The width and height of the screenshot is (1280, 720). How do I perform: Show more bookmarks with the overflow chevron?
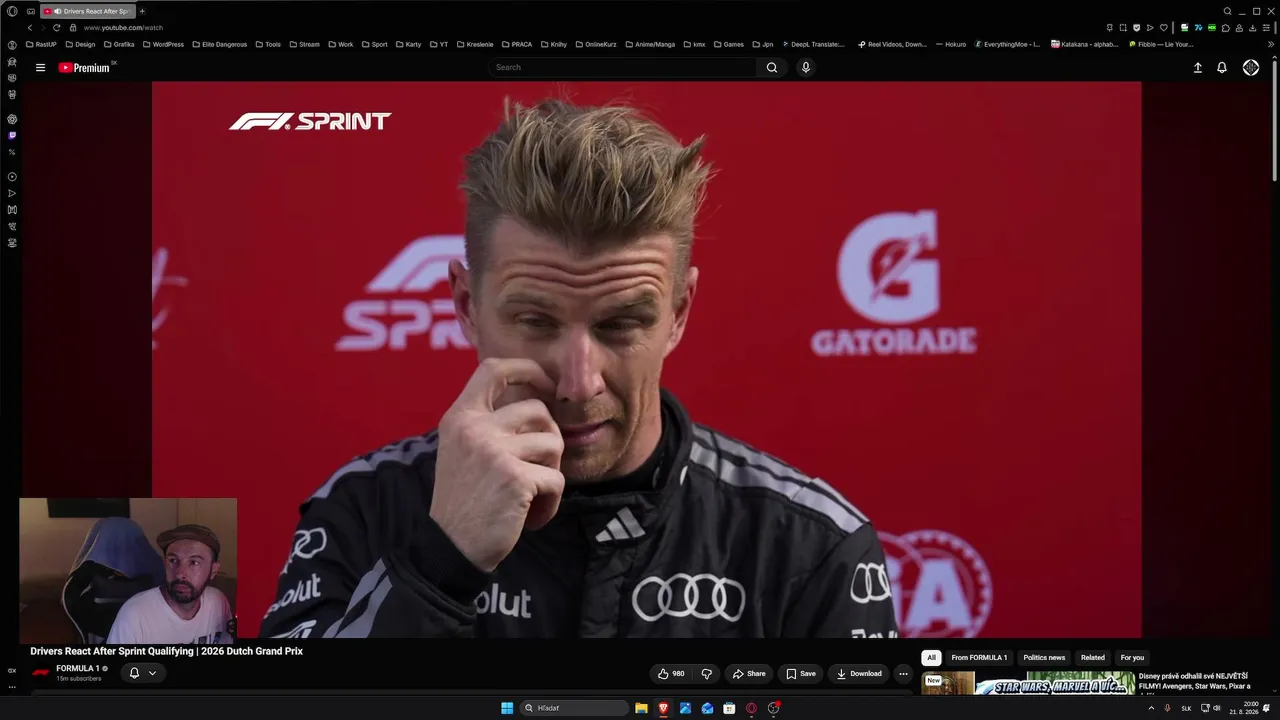pyautogui.click(x=1271, y=45)
